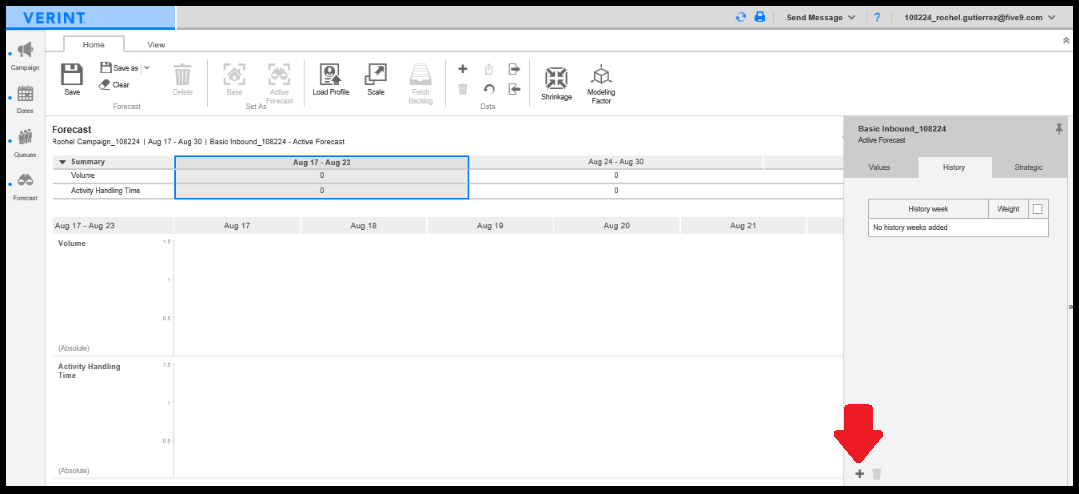
Task: Select the Activity Handling Time summary row label
Action: click(105, 190)
